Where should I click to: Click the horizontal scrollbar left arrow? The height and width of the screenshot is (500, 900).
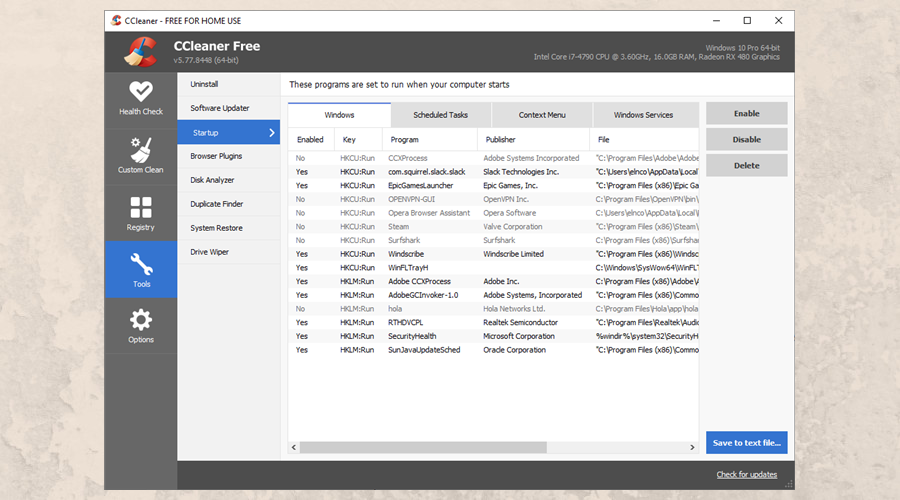pyautogui.click(x=294, y=447)
